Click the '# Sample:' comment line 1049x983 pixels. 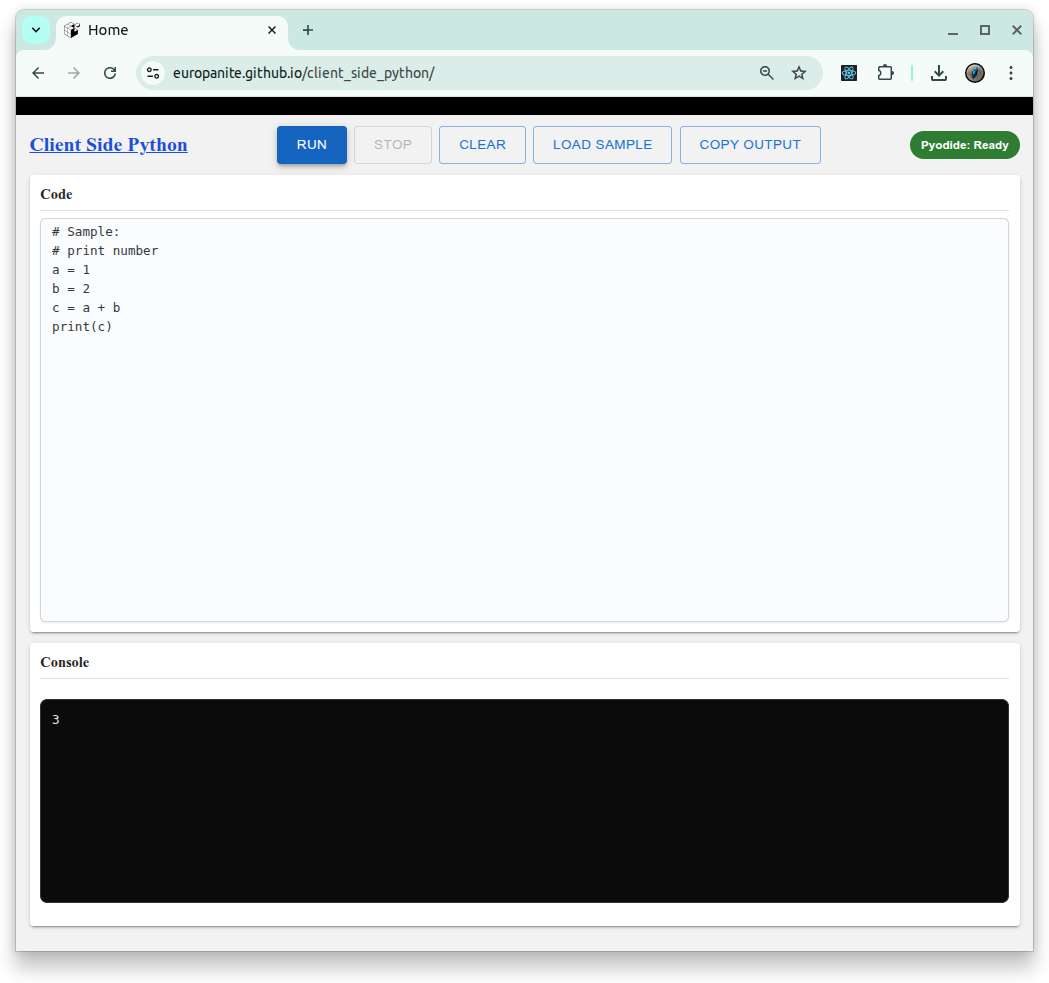(x=86, y=232)
